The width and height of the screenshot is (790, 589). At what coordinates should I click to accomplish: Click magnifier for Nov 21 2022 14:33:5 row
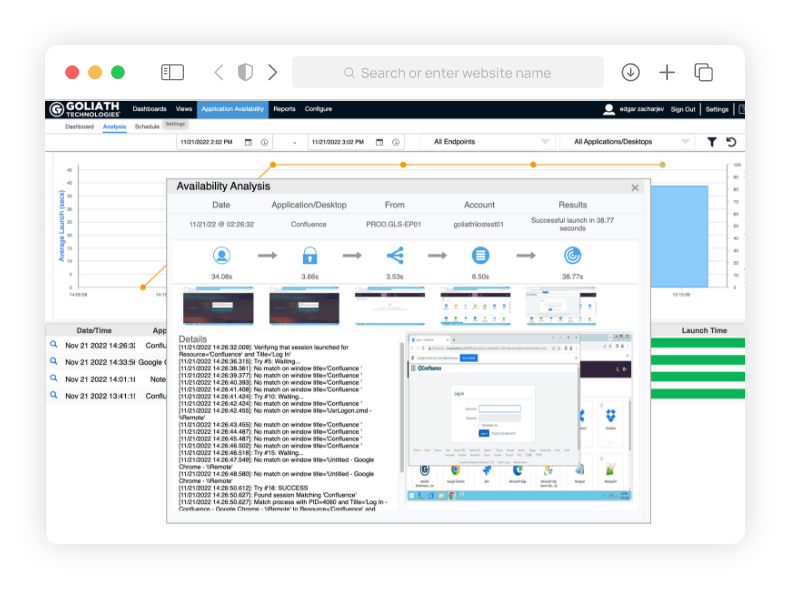tap(53, 361)
